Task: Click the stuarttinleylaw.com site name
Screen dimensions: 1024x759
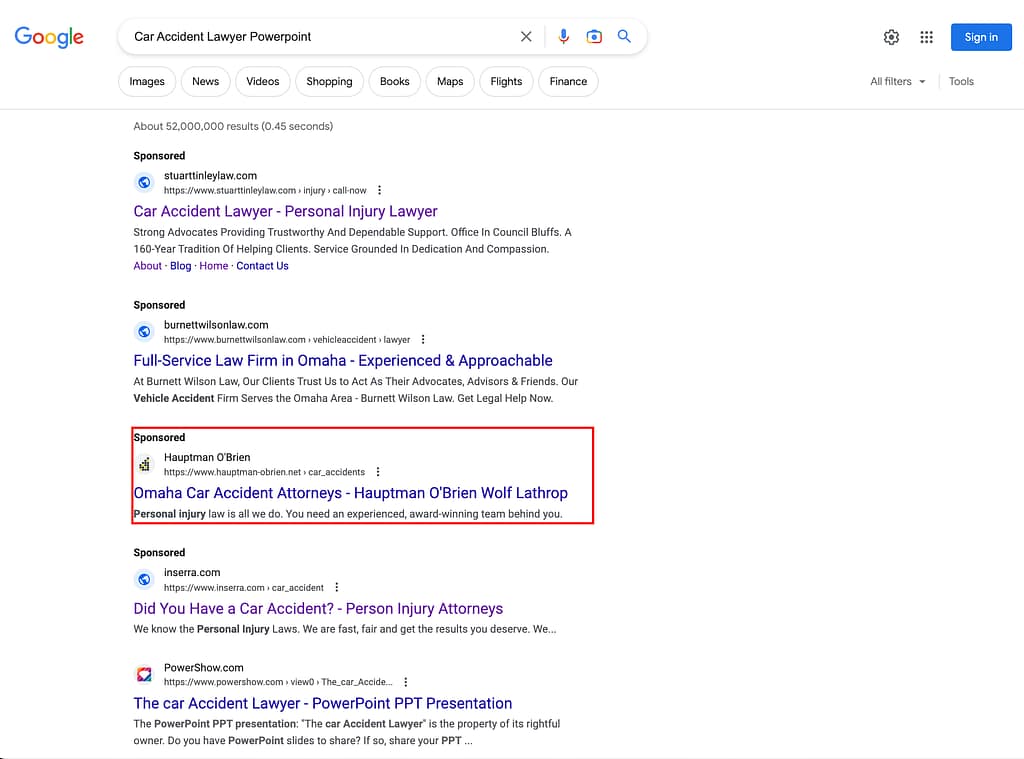Action: tap(210, 176)
